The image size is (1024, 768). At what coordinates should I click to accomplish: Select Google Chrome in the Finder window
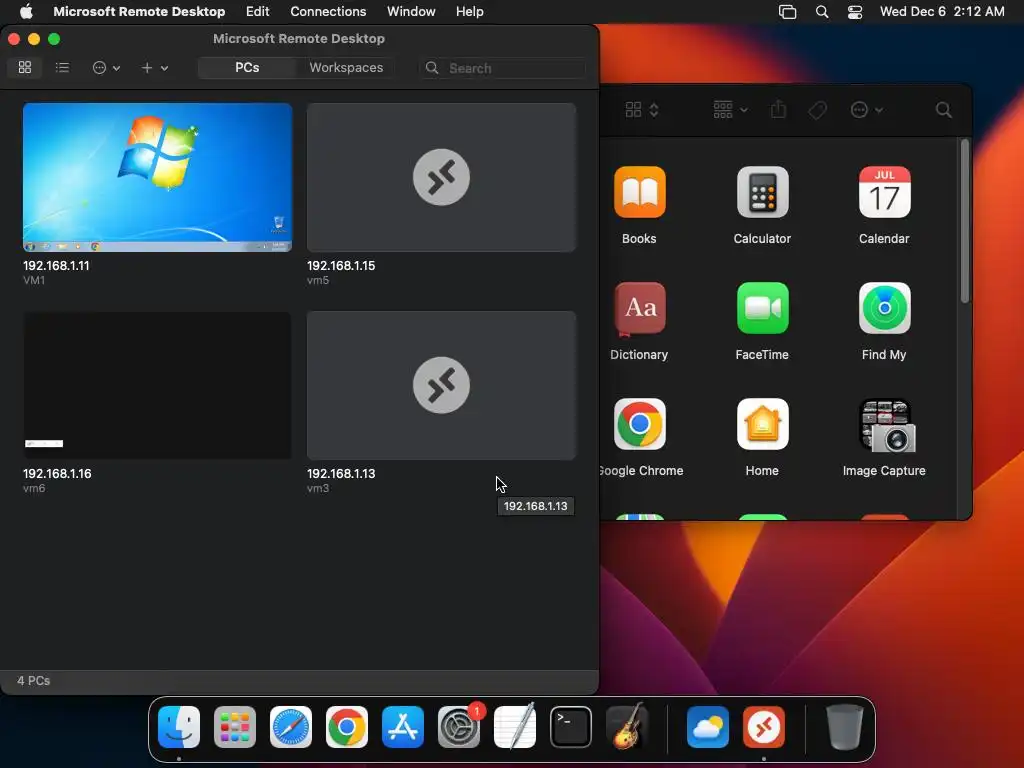[639, 424]
